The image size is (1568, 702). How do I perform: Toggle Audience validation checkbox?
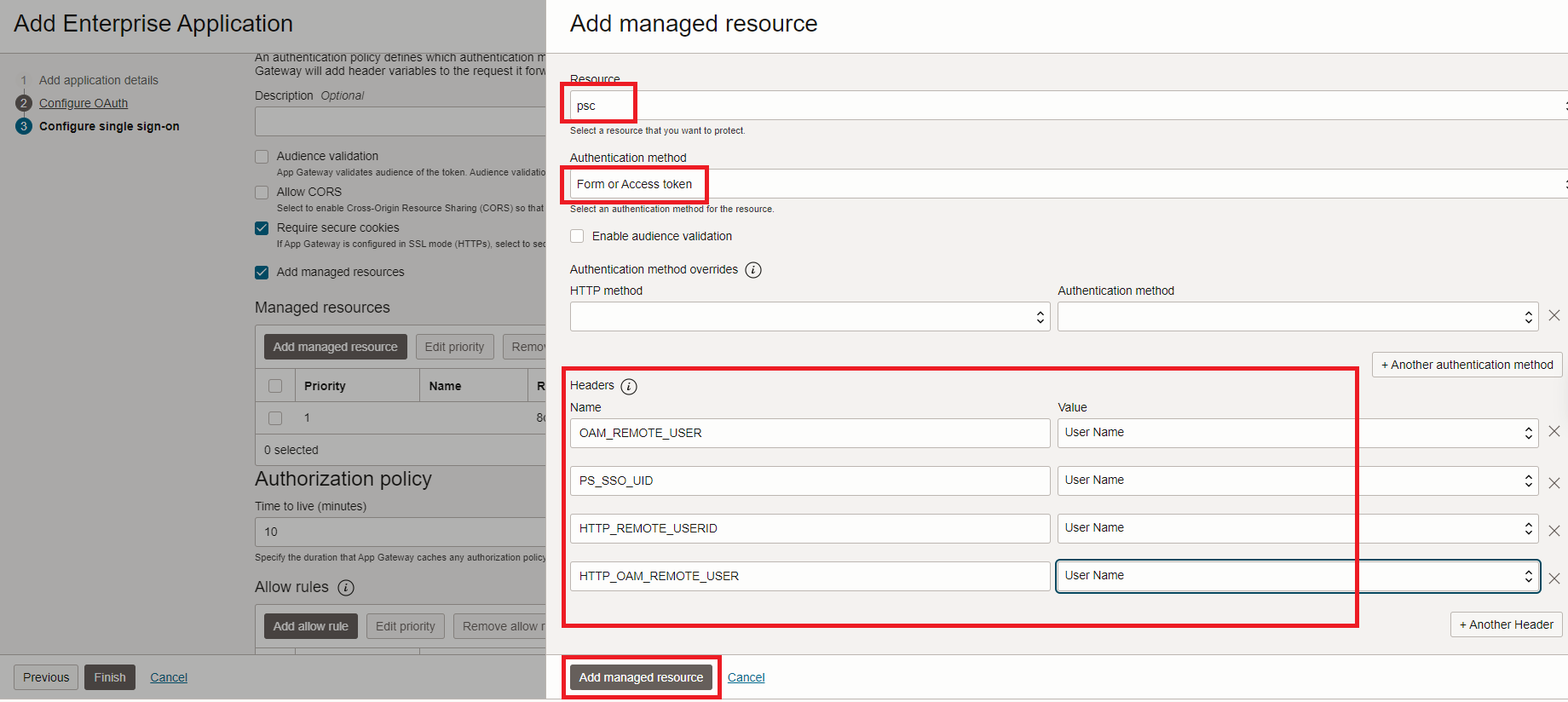tap(262, 157)
